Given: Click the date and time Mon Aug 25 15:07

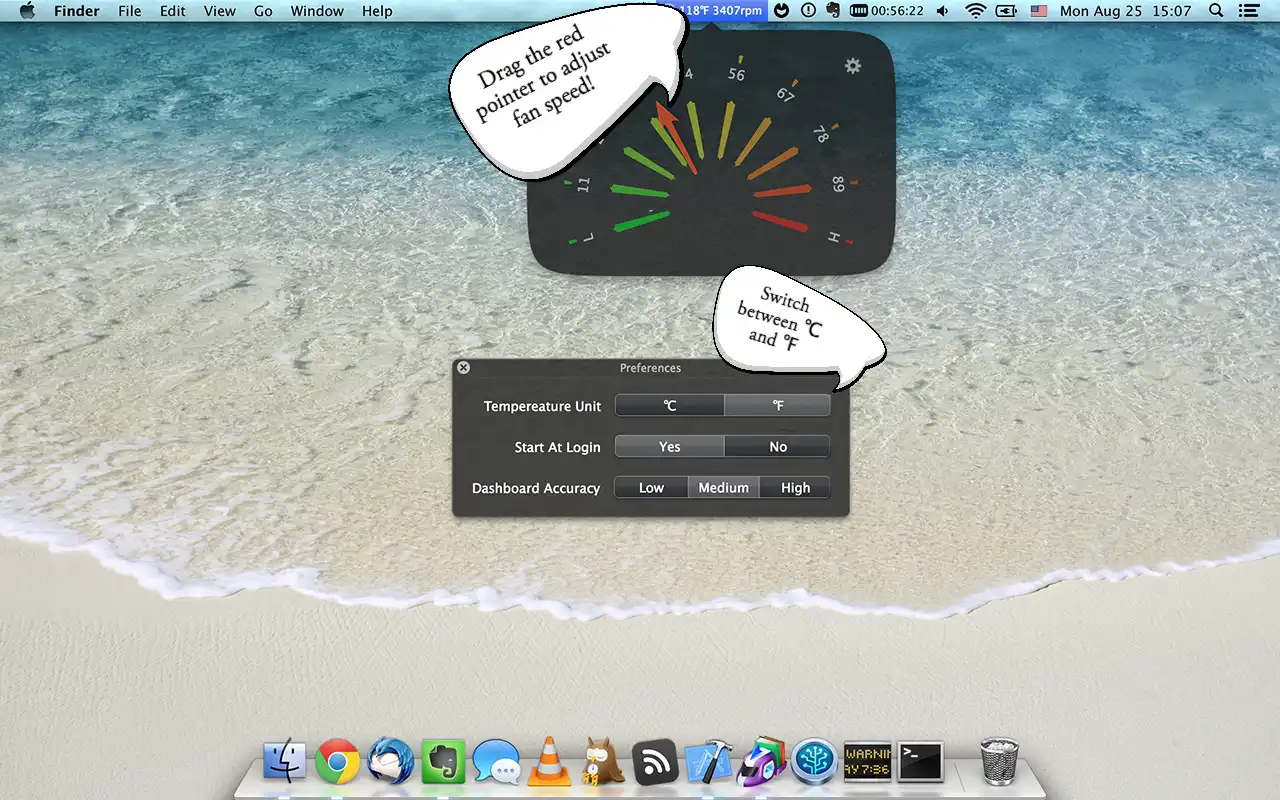Looking at the screenshot, I should coord(1126,11).
